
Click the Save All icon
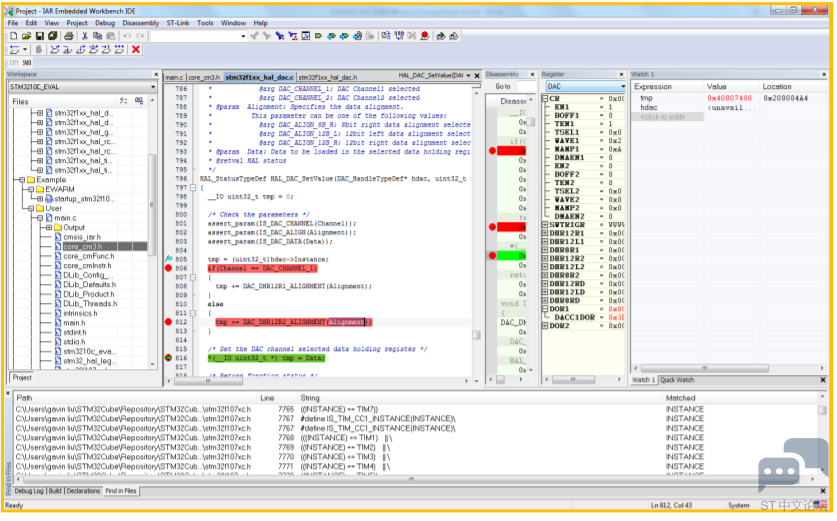tap(53, 36)
